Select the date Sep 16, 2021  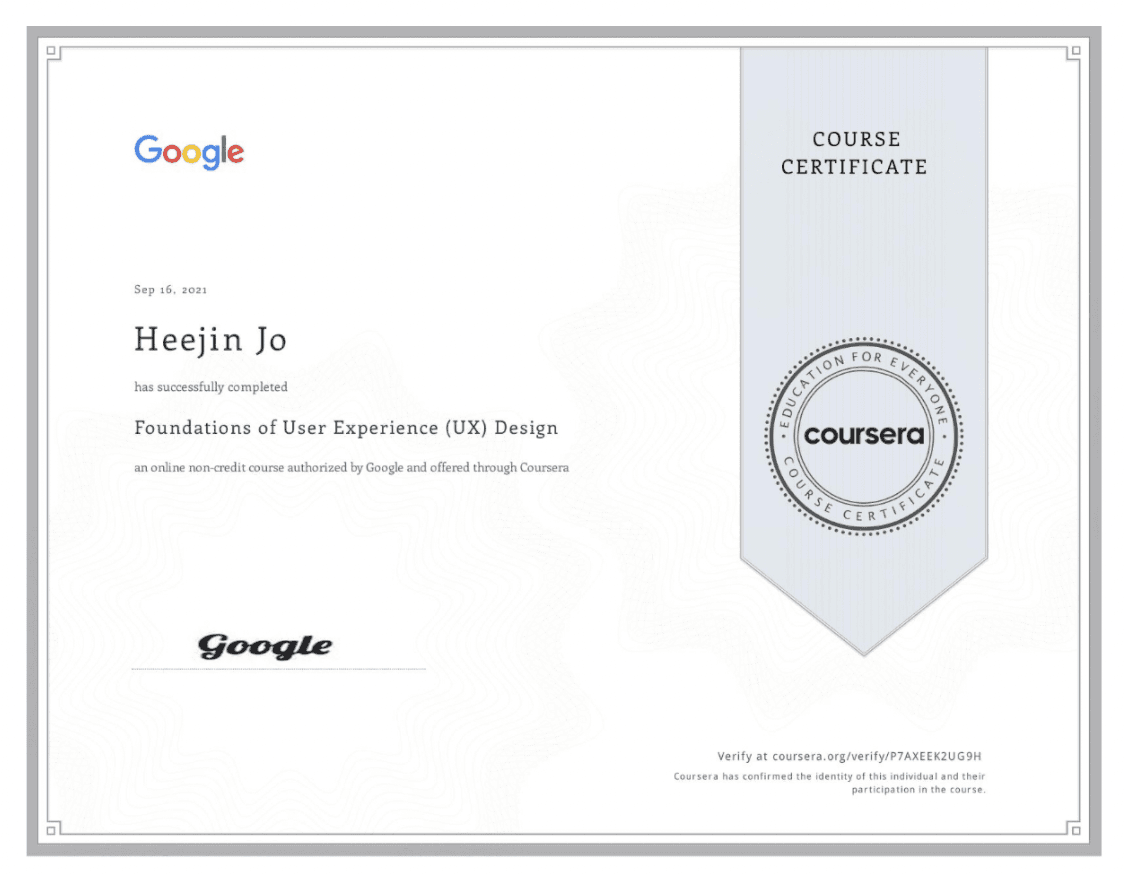(x=171, y=289)
